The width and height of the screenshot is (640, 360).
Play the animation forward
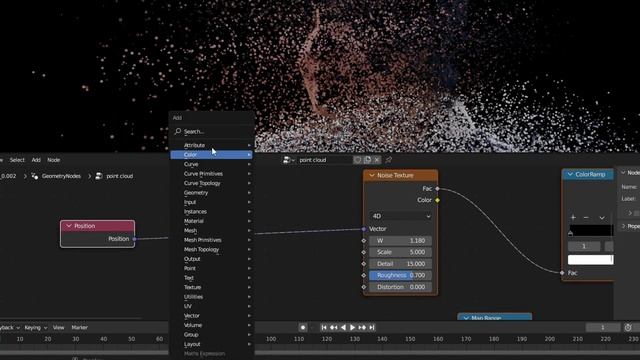(353, 327)
